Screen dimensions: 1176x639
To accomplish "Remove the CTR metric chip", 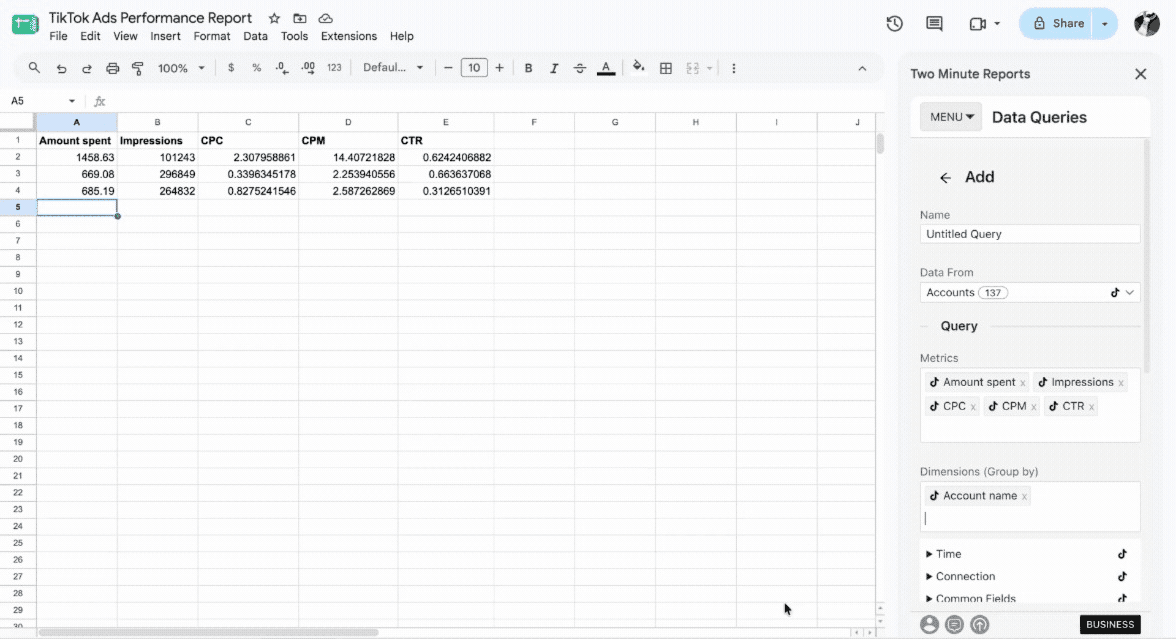I will click(1091, 407).
